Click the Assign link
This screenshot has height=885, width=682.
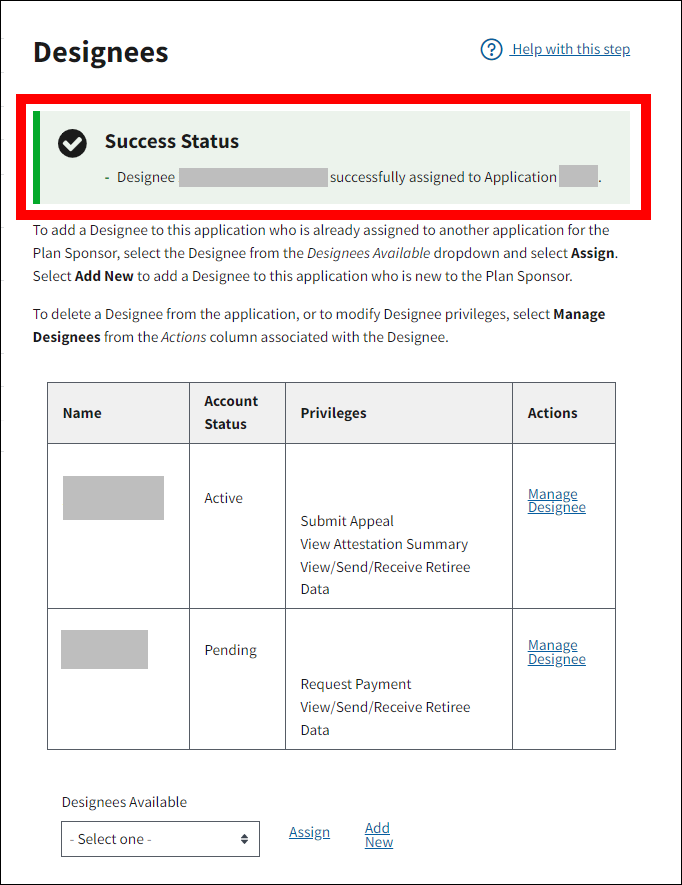click(x=309, y=832)
